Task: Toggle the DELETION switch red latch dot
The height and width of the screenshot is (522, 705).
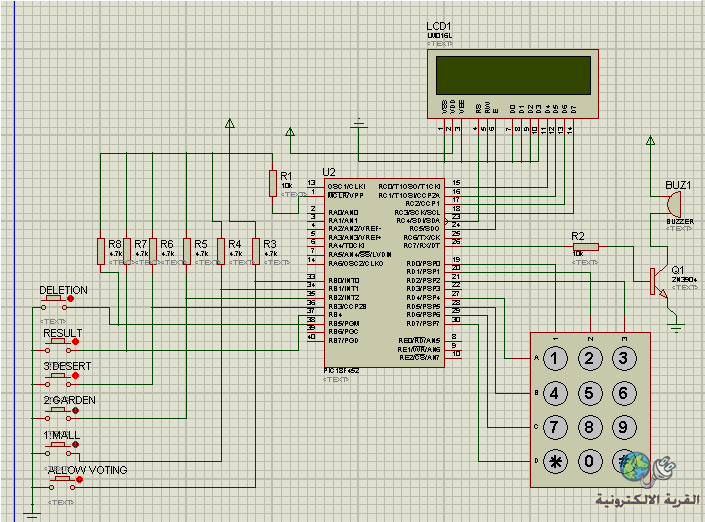Action: pos(70,299)
